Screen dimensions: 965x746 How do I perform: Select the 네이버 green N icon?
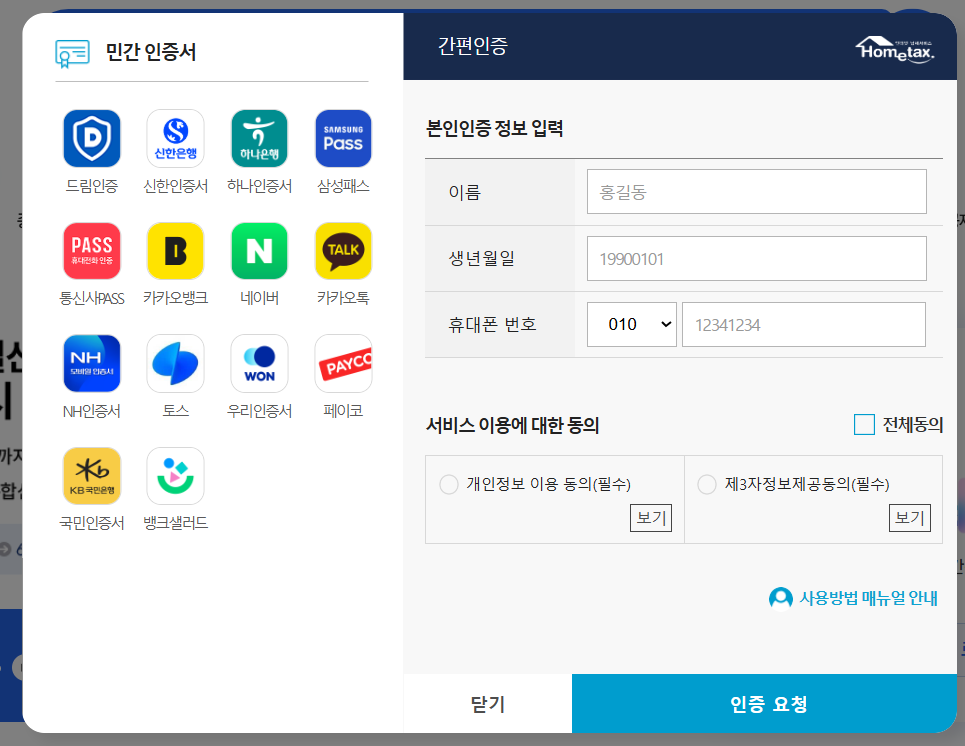[259, 251]
